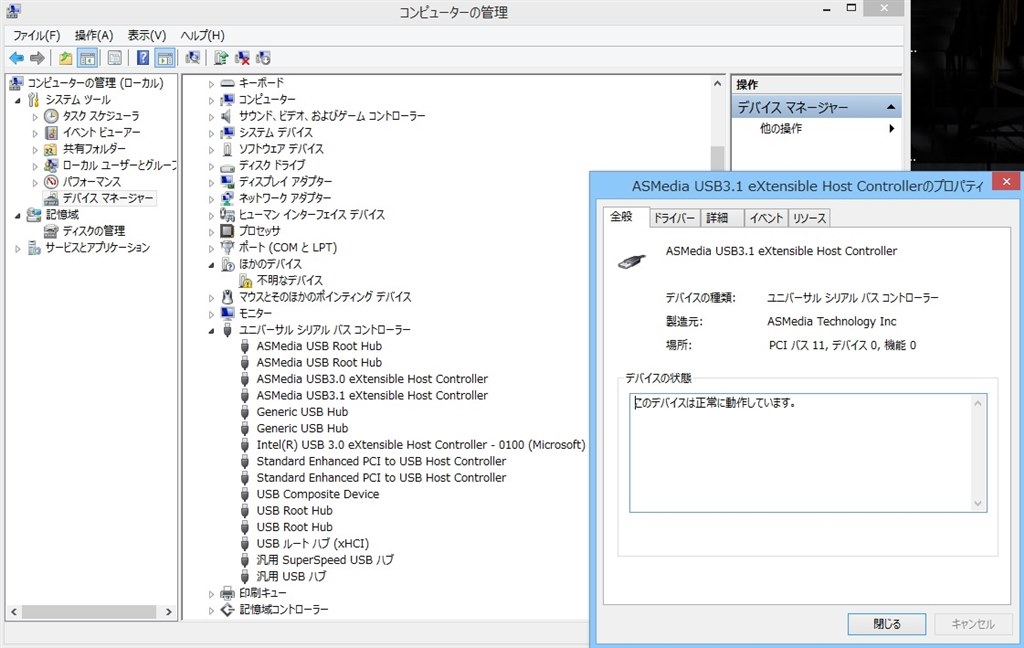The width and height of the screenshot is (1024, 648).
Task: Click the Update driver software toolbar icon
Action: 221,58
